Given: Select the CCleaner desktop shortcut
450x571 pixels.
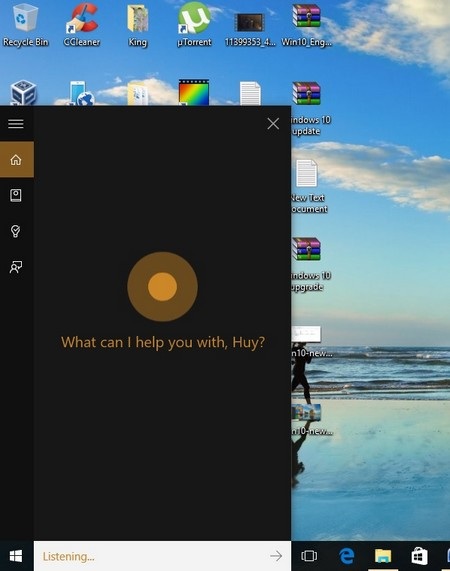Looking at the screenshot, I should click(x=82, y=25).
